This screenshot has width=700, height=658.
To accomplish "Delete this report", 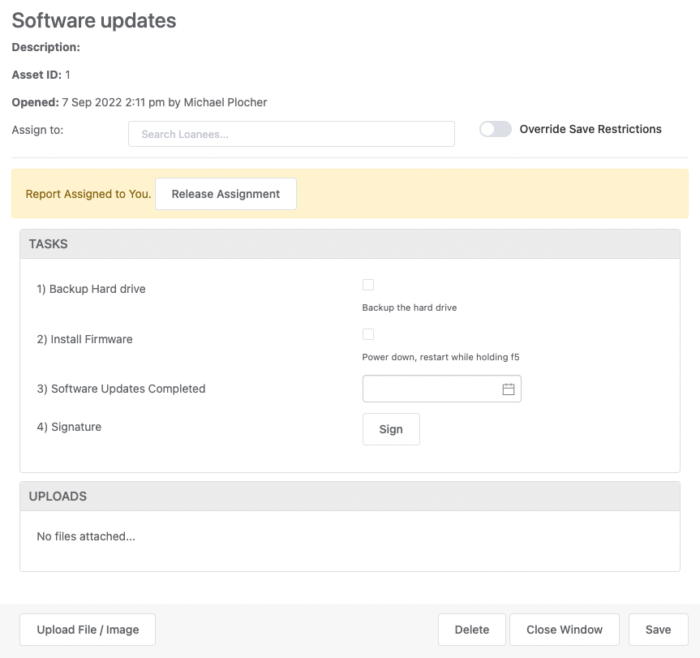I will click(x=472, y=630).
